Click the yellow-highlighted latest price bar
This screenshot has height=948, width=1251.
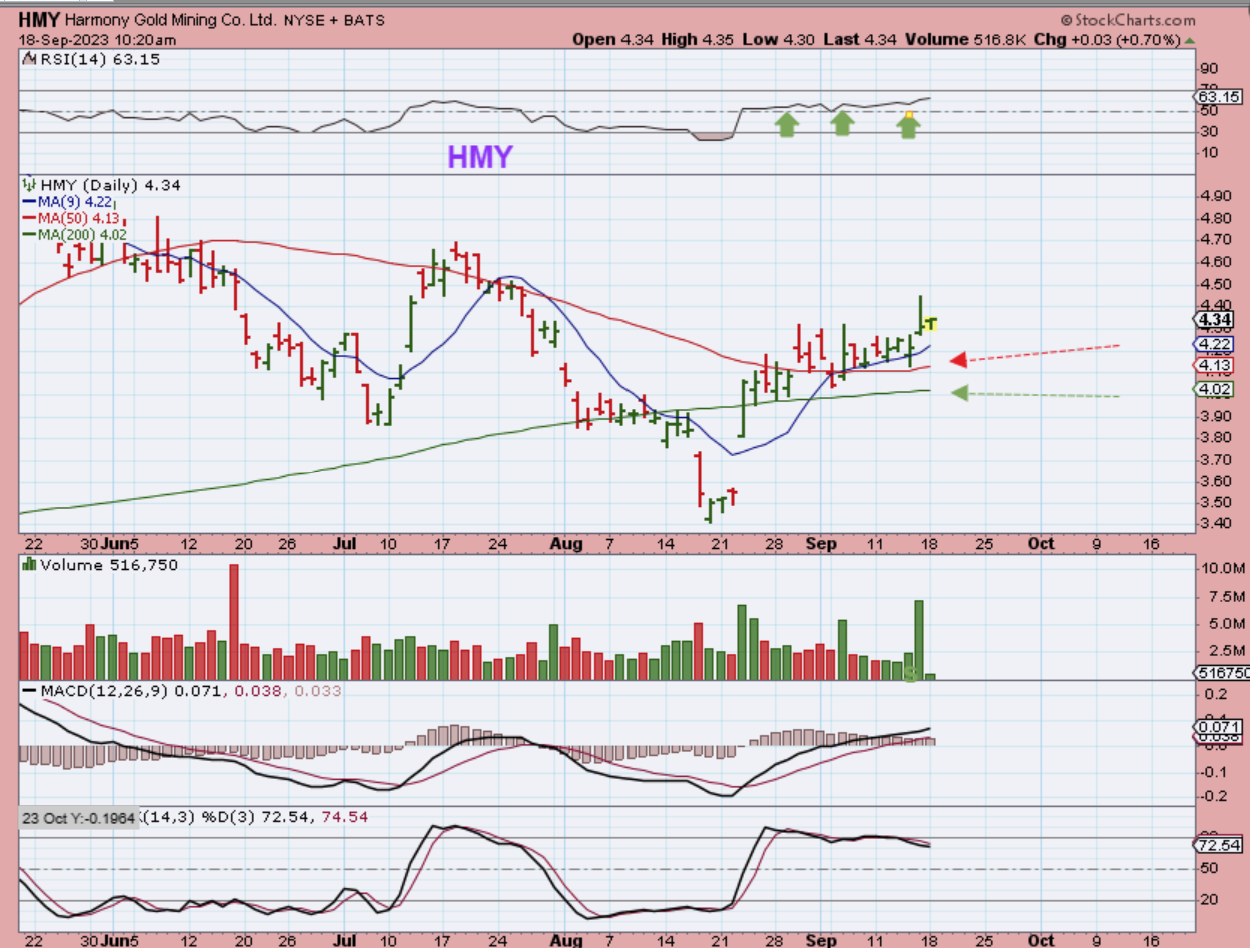(931, 322)
